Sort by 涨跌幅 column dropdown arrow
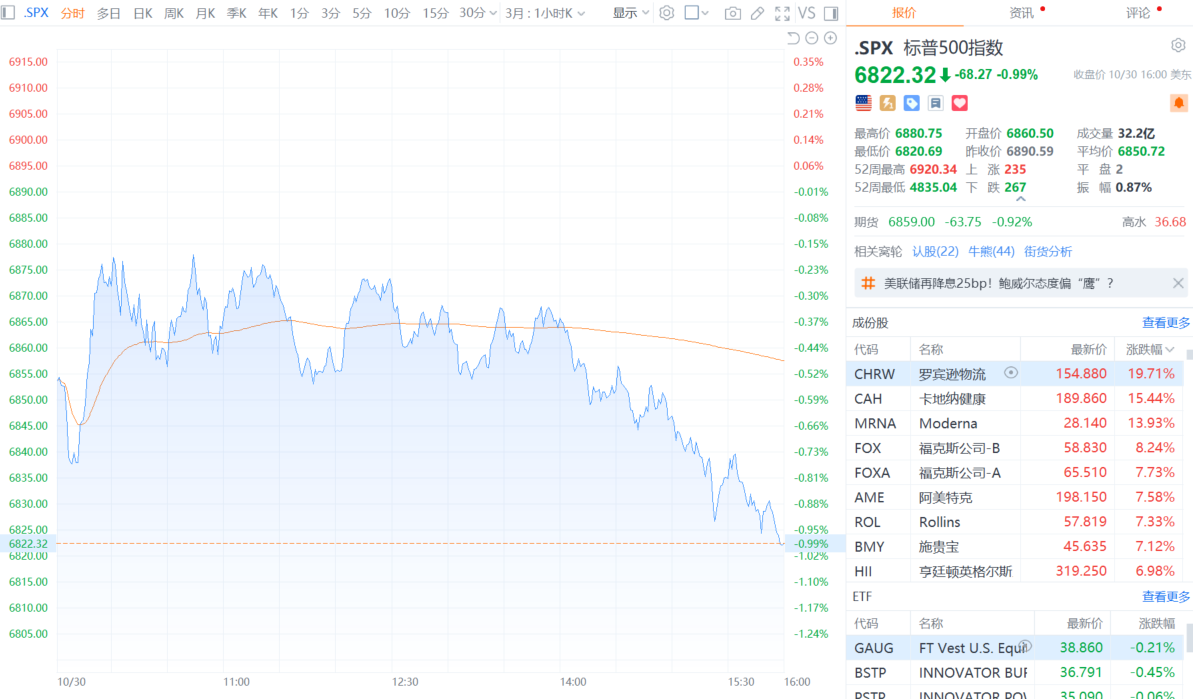Image resolution: width=1193 pixels, height=699 pixels. 1169,349
